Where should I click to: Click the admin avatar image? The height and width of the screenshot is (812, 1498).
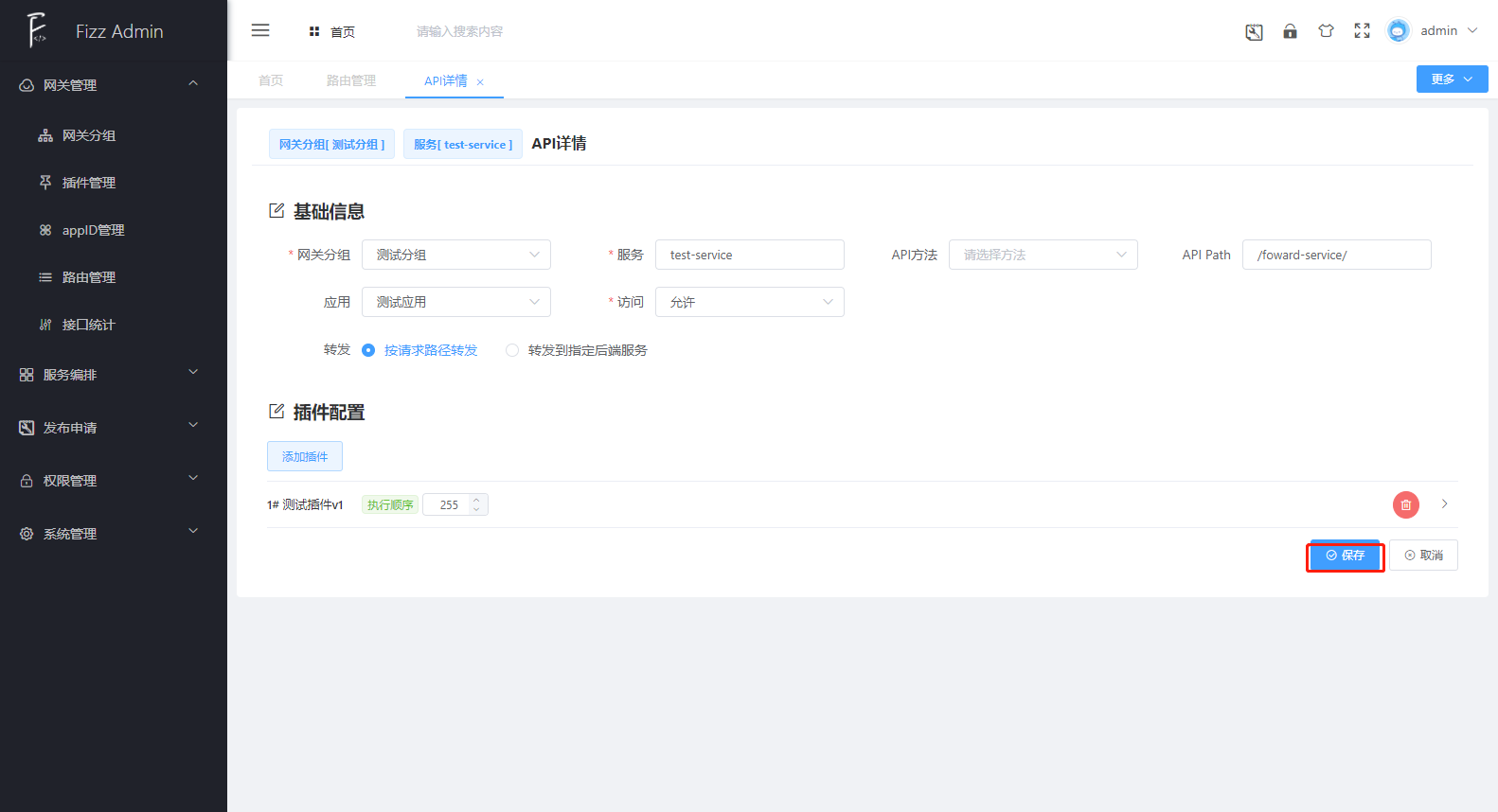1398,31
